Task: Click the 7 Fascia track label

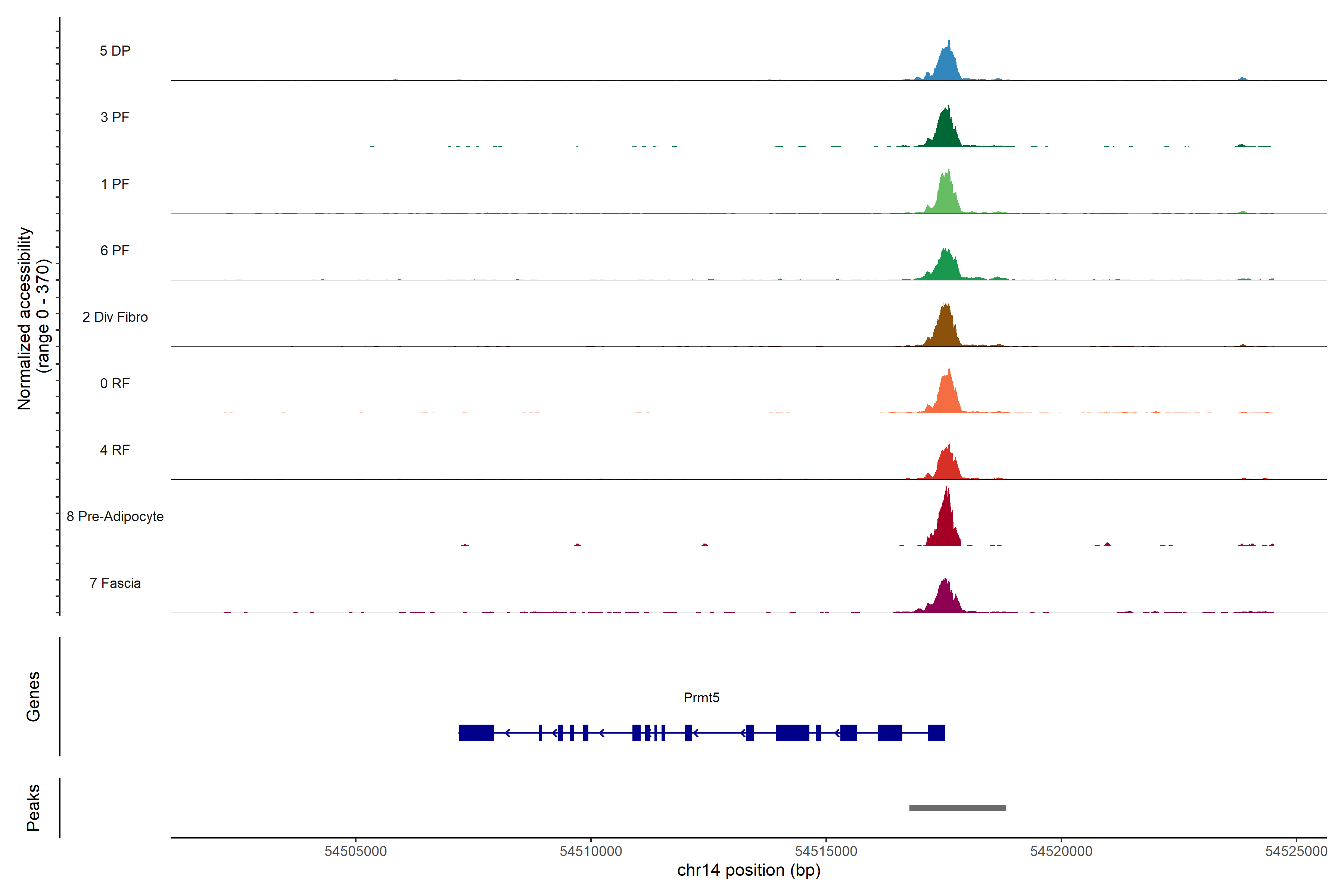Action: 115,583
